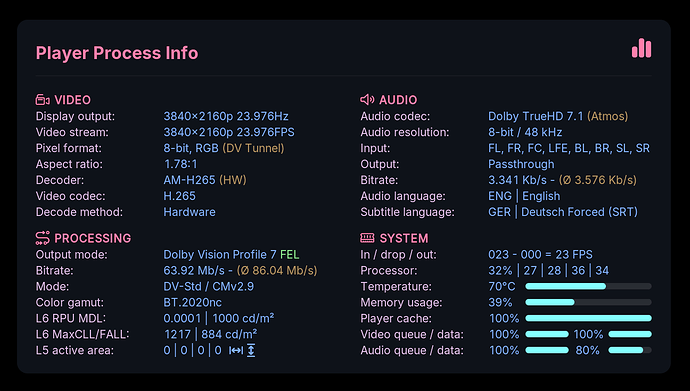
Task: Click the Audio queue progress bar
Action: coord(547,350)
